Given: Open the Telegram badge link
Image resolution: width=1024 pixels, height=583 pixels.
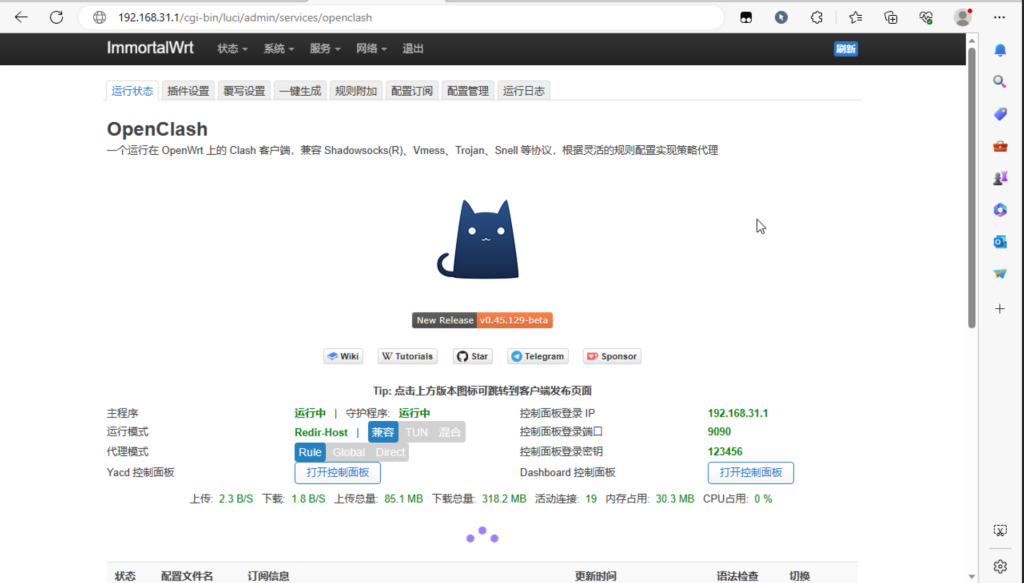Looking at the screenshot, I should [538, 356].
